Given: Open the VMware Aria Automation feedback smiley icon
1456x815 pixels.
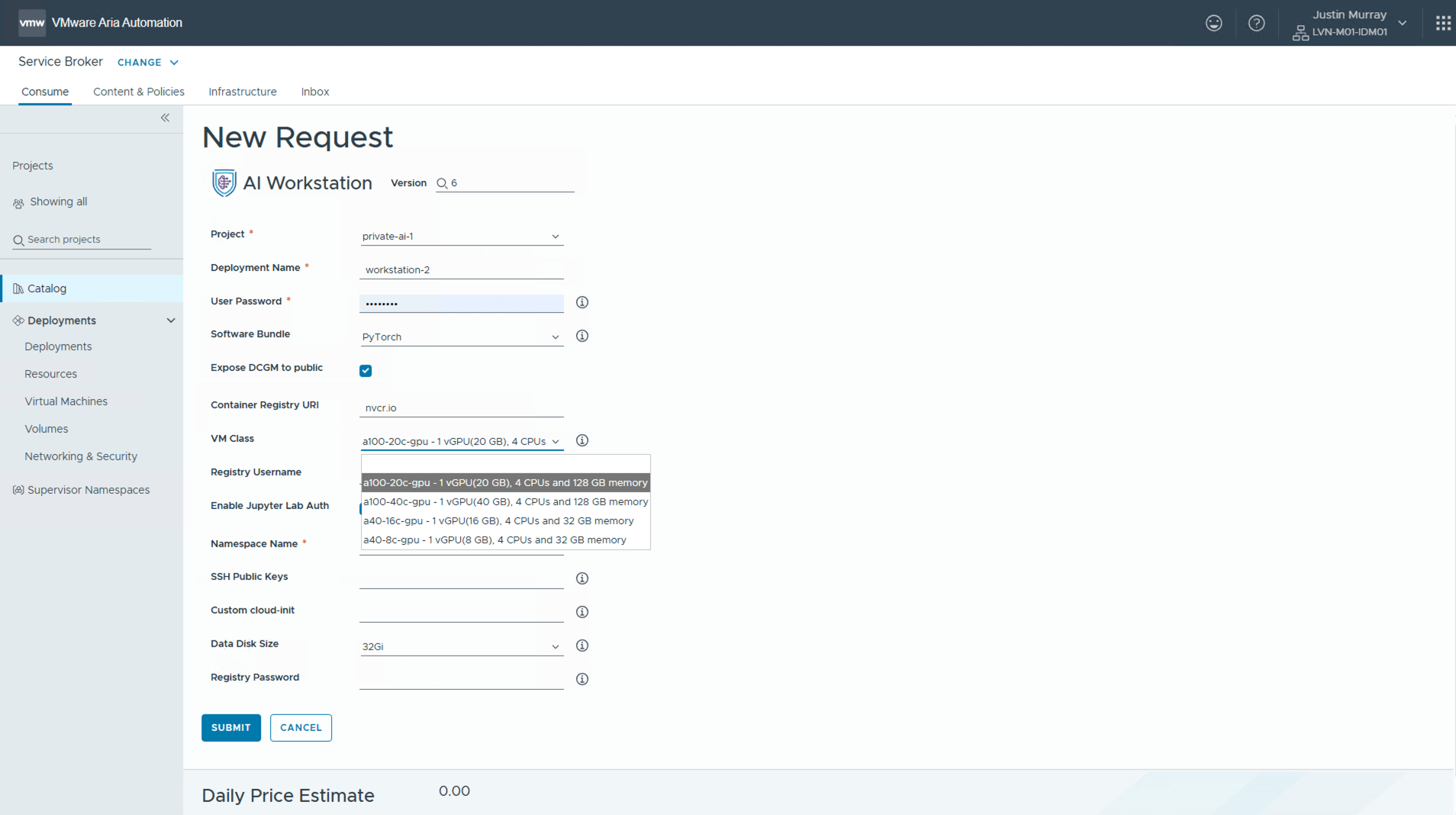Looking at the screenshot, I should tap(1213, 23).
